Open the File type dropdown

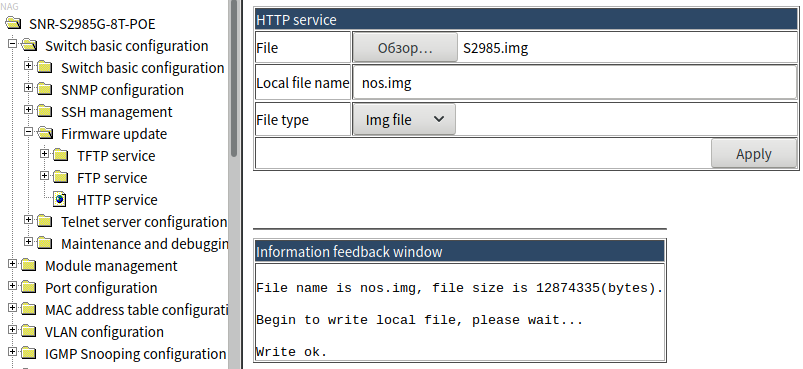tap(404, 120)
